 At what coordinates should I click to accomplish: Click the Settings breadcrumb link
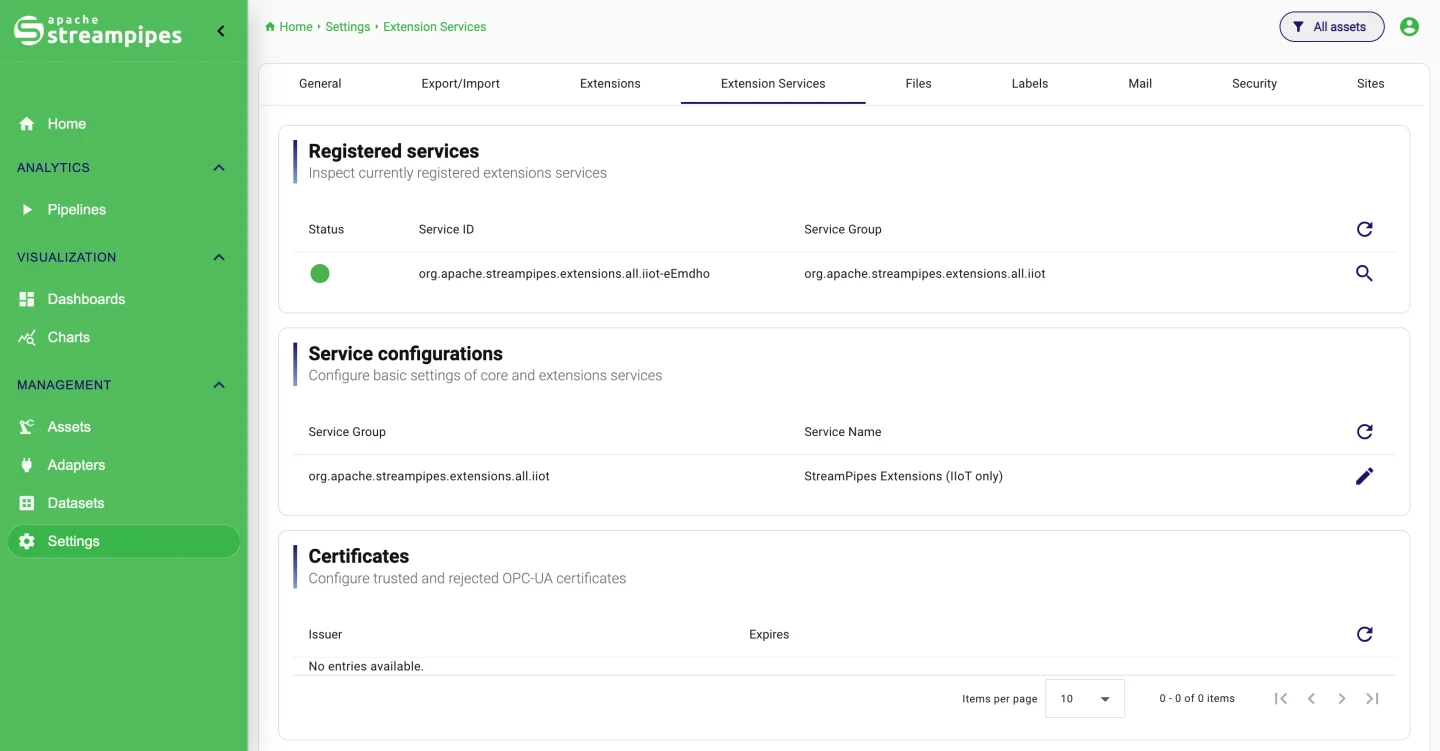pyautogui.click(x=348, y=27)
